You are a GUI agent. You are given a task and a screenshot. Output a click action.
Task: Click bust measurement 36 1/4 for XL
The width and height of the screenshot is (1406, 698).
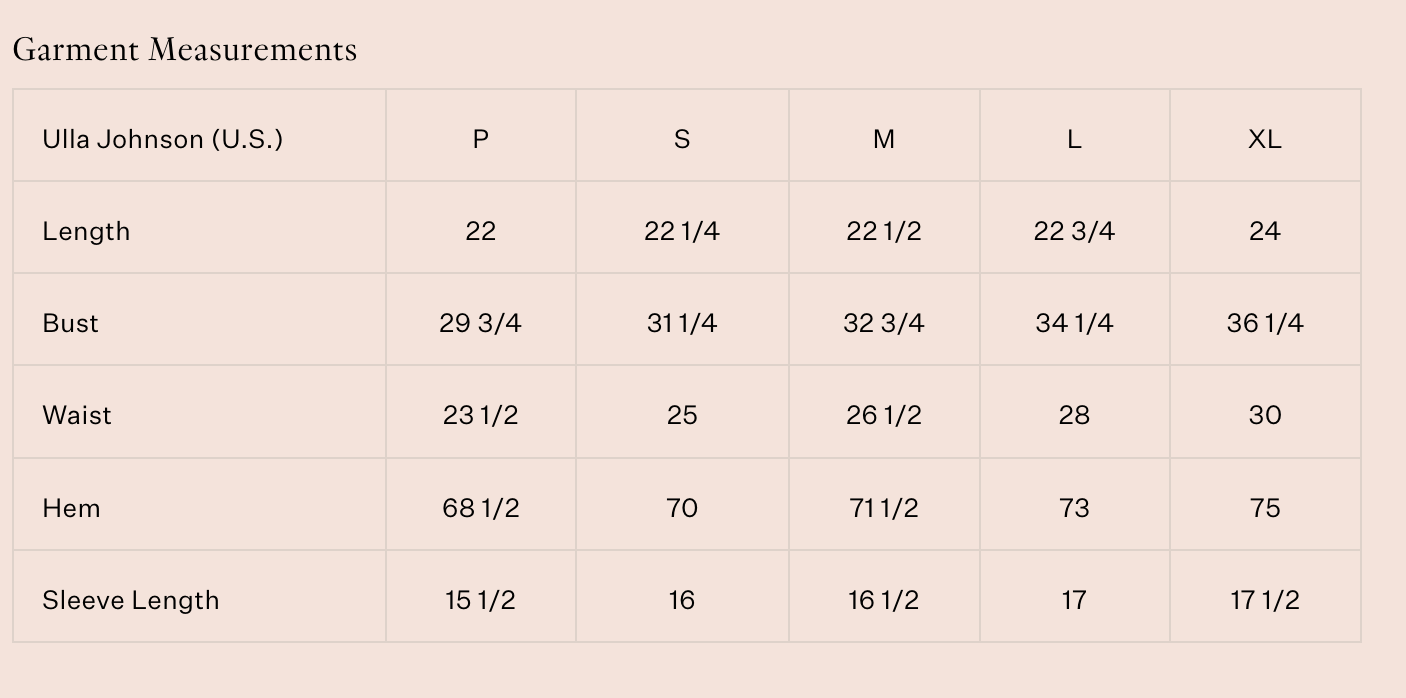pyautogui.click(x=1265, y=323)
